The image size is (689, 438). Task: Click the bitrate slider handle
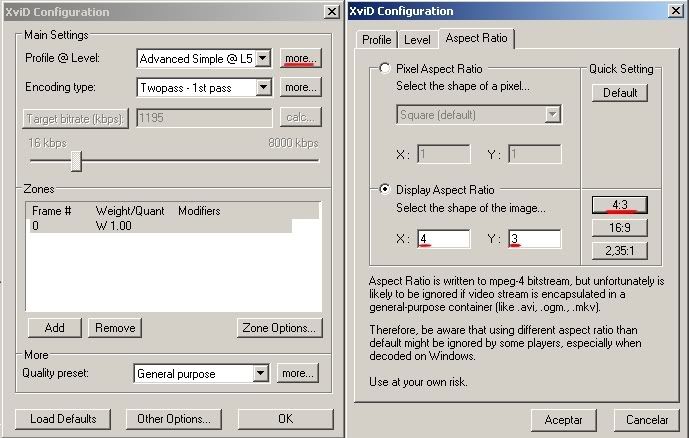(x=76, y=161)
